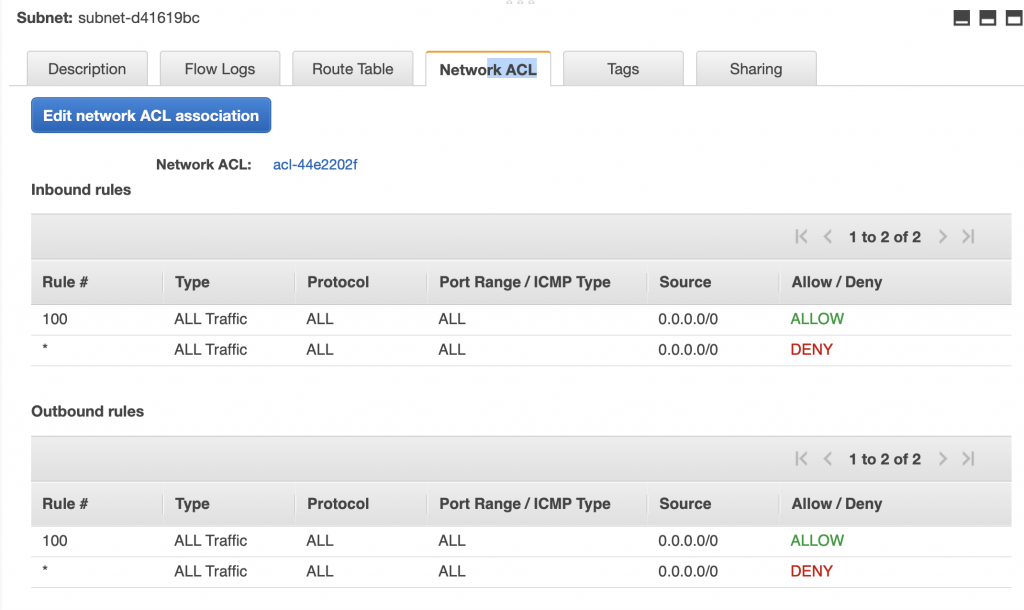1024x610 pixels.
Task: Click 0.0.0.0/0 source of Outbound rule 100
Action: (688, 541)
